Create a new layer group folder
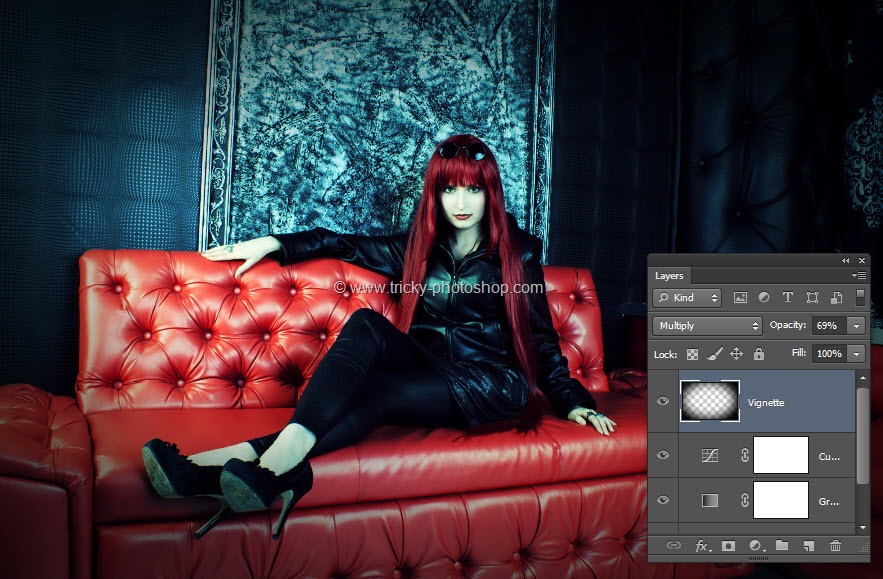 782,546
